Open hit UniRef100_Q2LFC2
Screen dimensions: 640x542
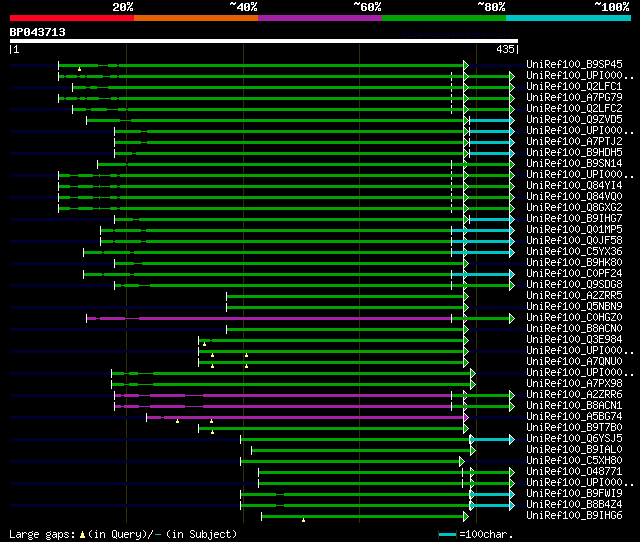pos(574,109)
